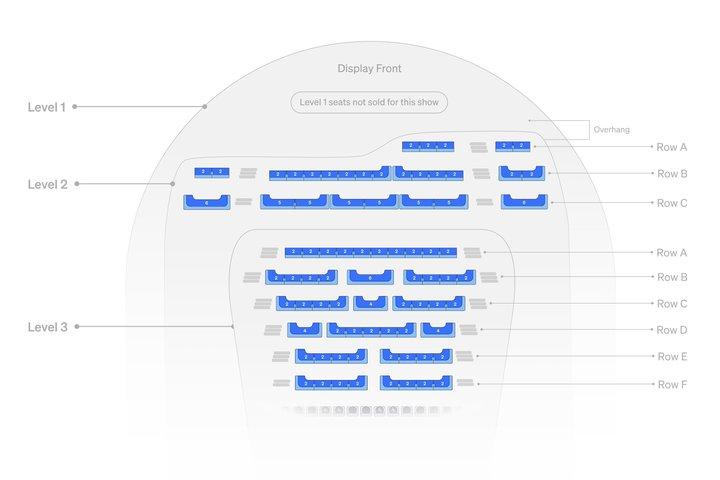Click 'Level 1 seats not sold for this show' pill

coord(369,102)
